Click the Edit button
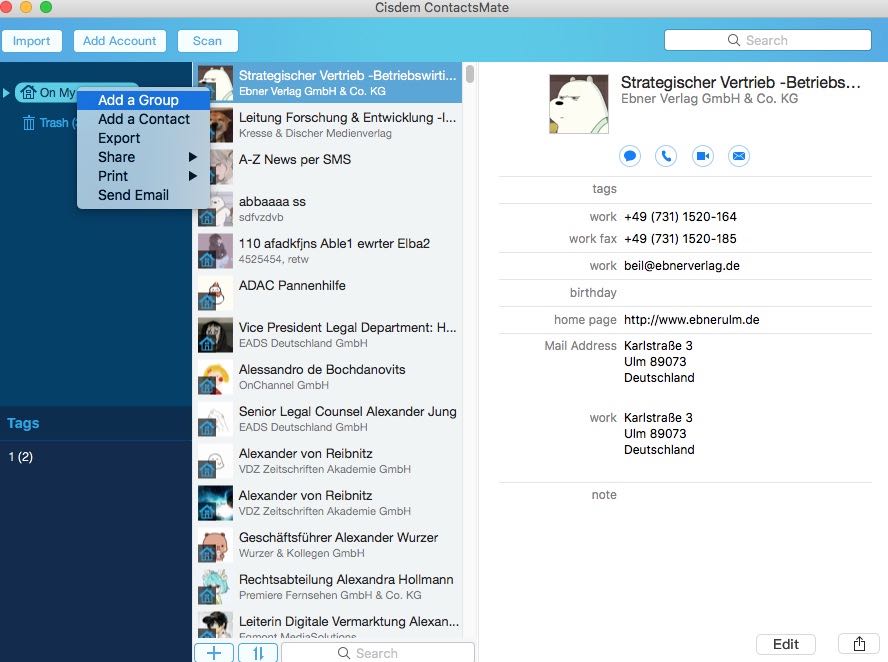888x662 pixels. [x=785, y=644]
